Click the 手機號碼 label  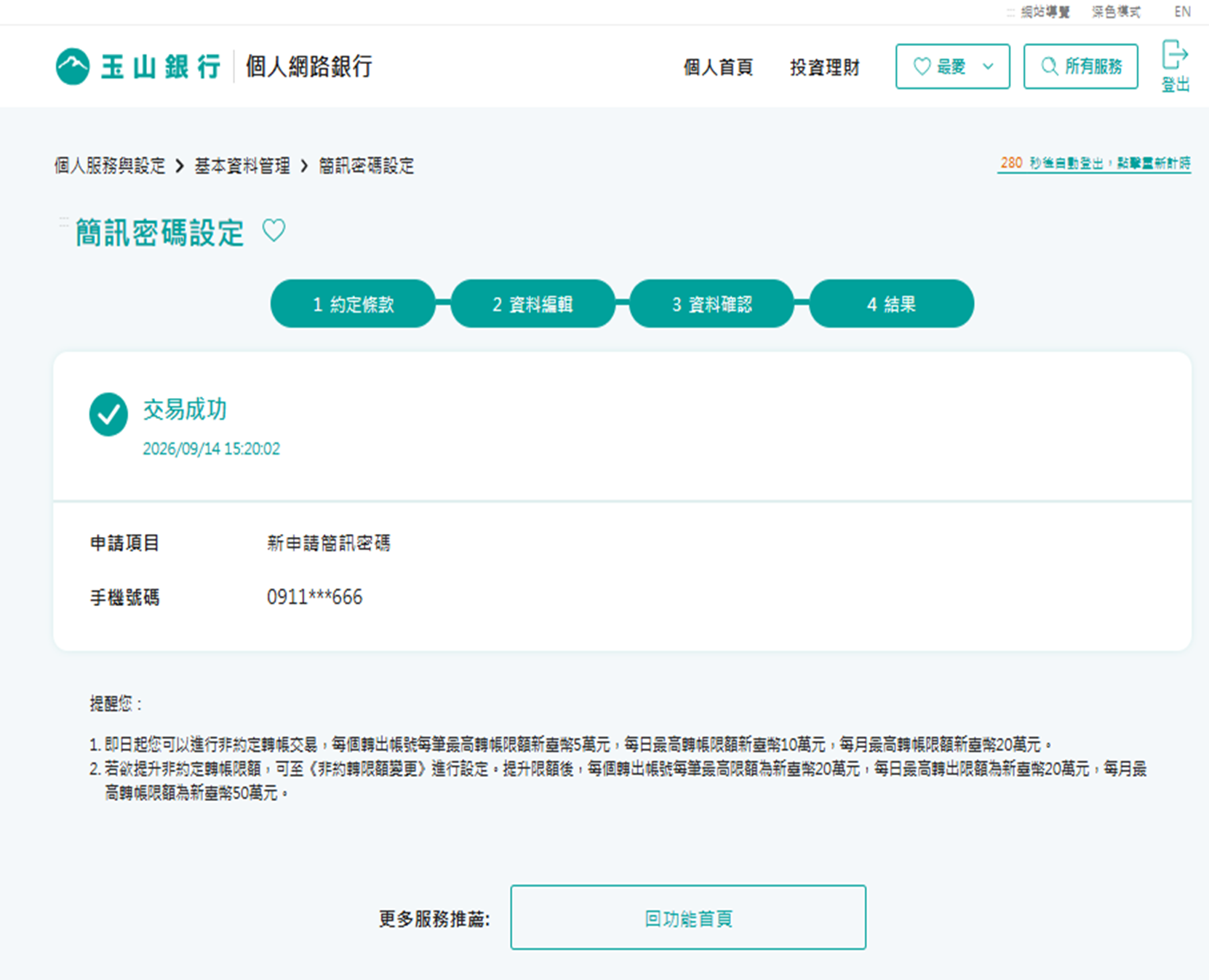coord(124,597)
